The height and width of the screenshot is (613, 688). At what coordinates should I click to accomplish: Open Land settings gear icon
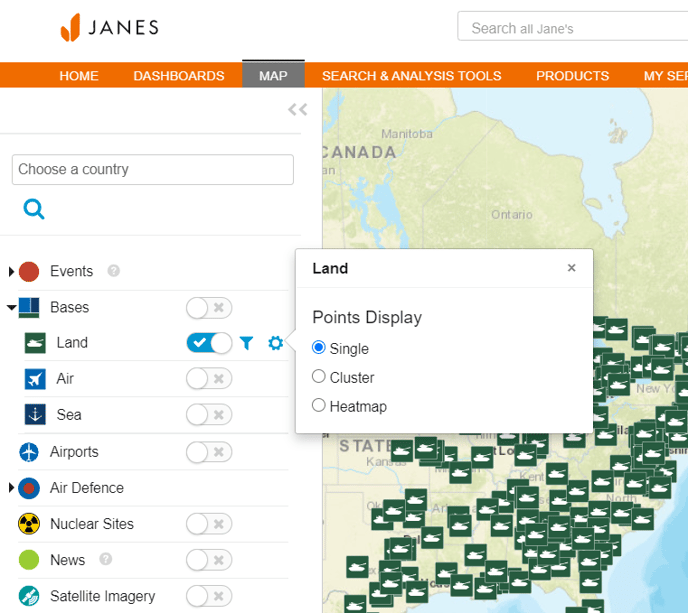pyautogui.click(x=276, y=343)
